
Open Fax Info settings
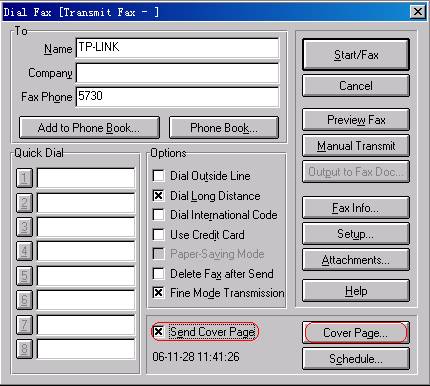coord(356,208)
